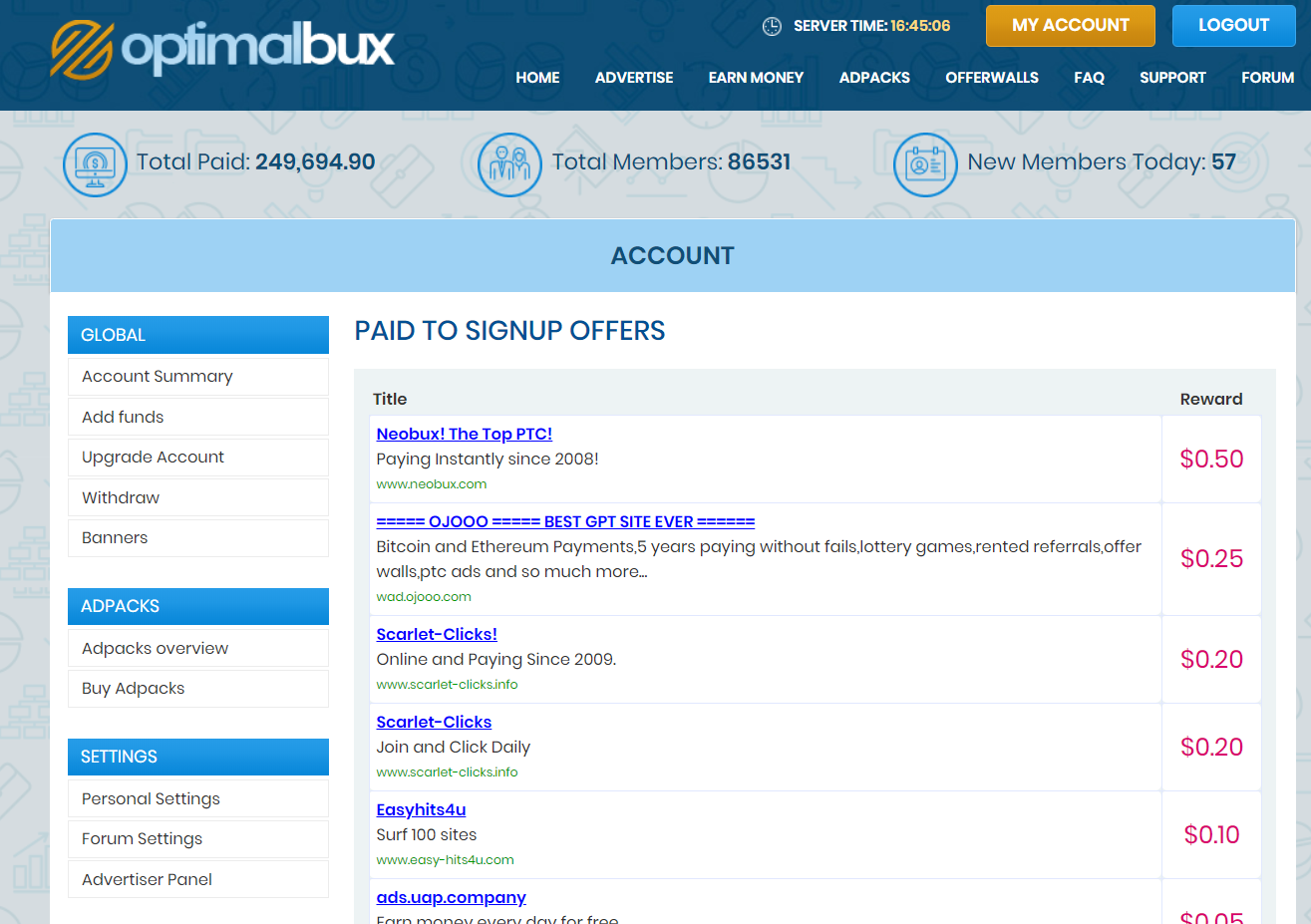Open the Neobux! The Top PTC! offer
The image size is (1311, 924).
464,434
